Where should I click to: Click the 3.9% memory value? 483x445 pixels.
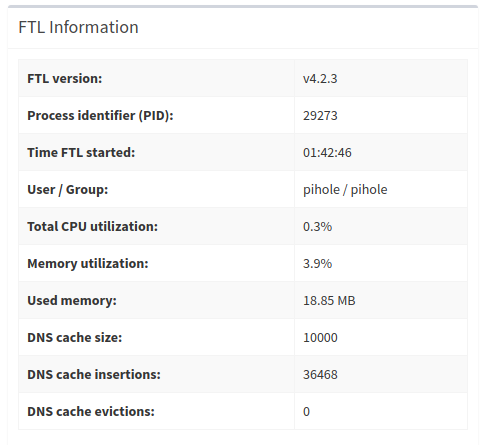[x=317, y=264]
